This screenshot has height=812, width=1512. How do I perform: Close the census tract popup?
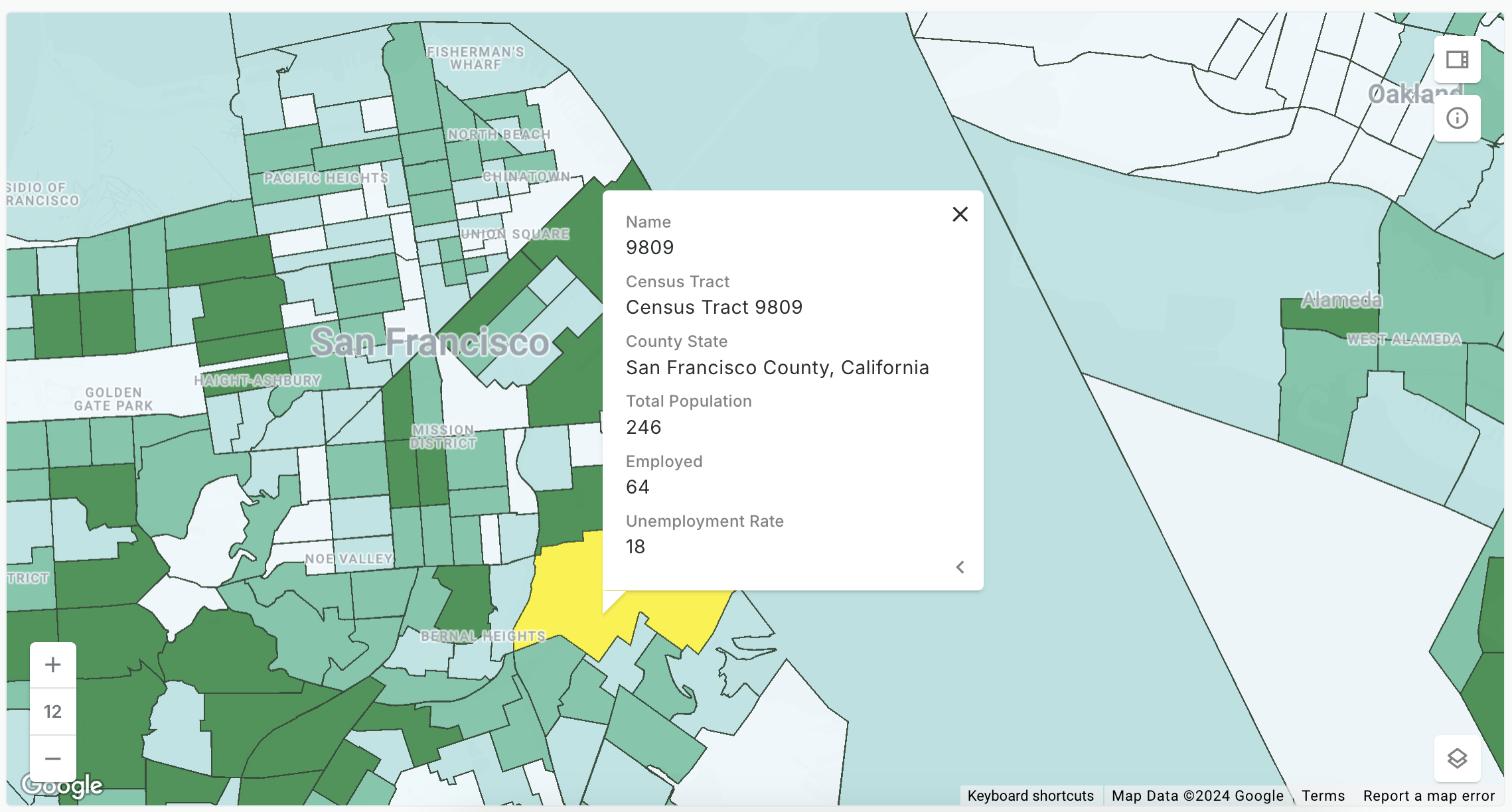tap(960, 214)
